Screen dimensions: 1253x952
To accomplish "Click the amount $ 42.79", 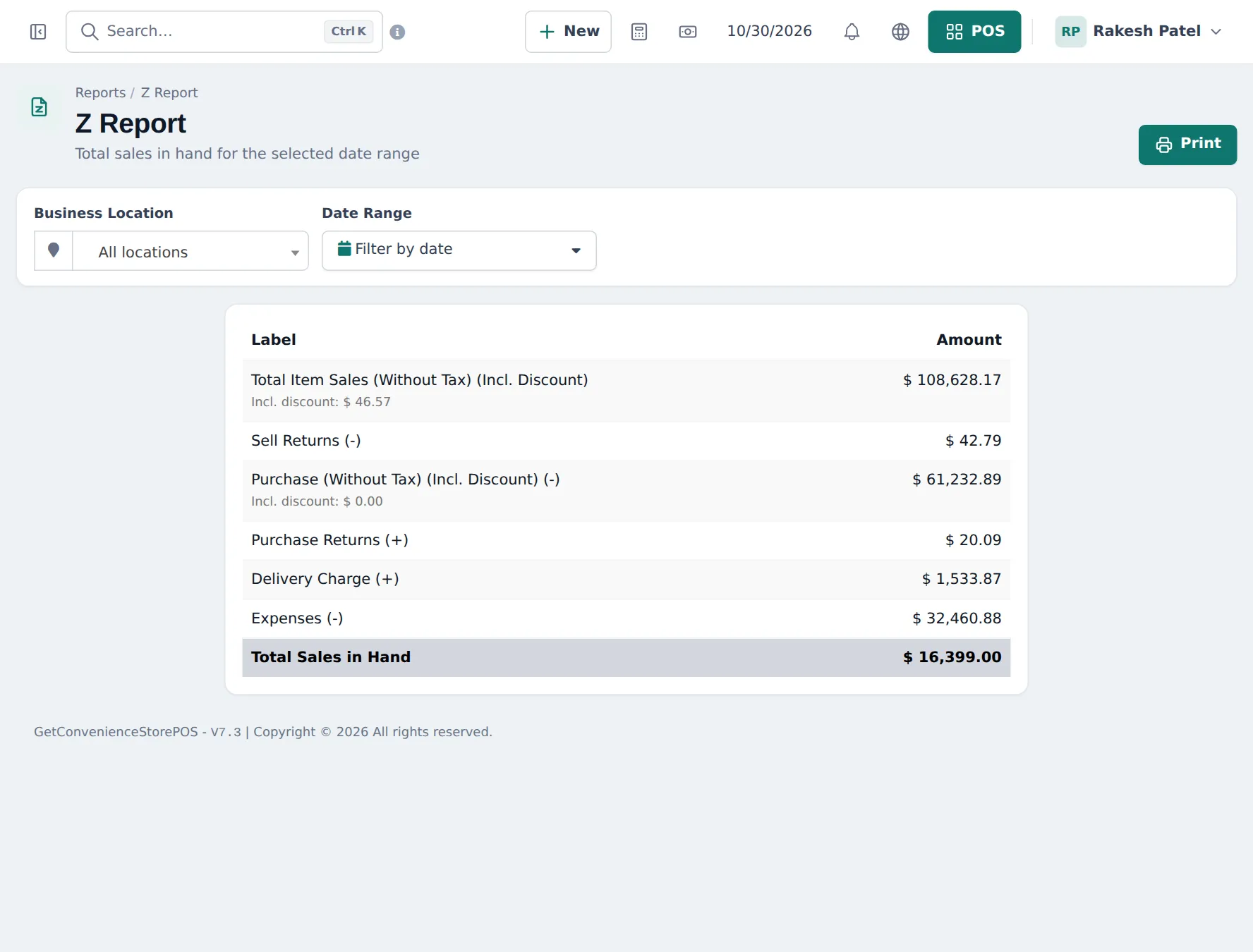I will (x=973, y=440).
